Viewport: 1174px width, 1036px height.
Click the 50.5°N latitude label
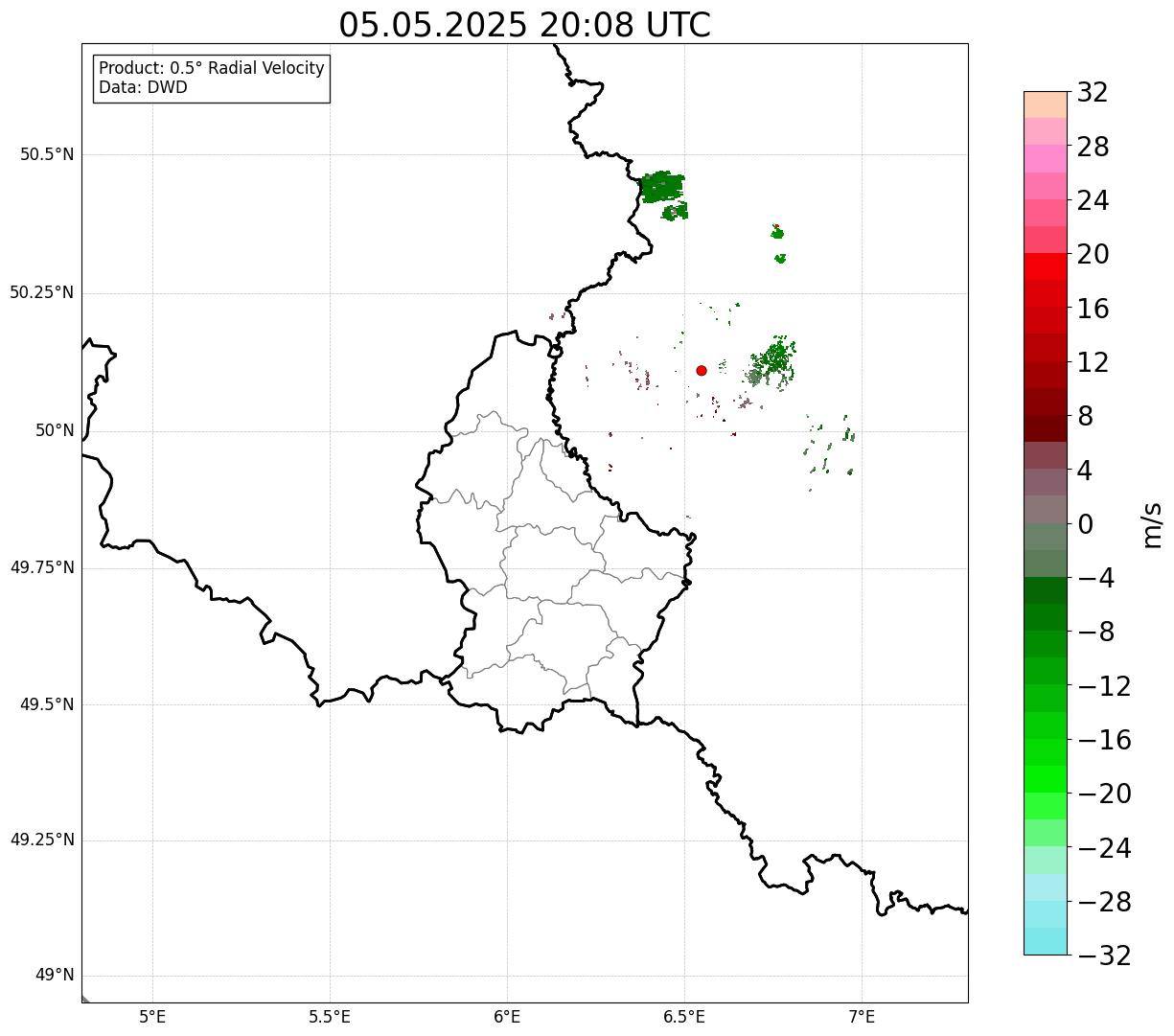[x=47, y=154]
